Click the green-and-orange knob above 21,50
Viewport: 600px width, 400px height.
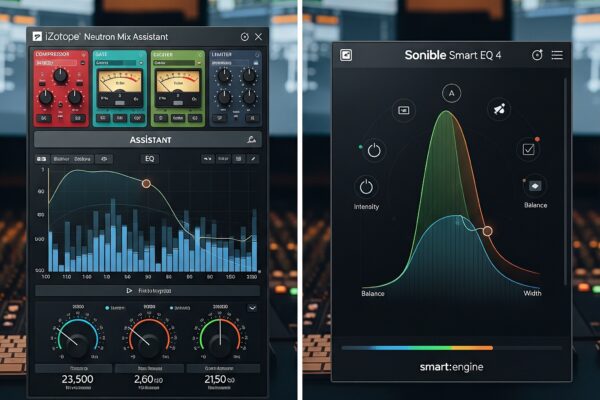(220, 343)
